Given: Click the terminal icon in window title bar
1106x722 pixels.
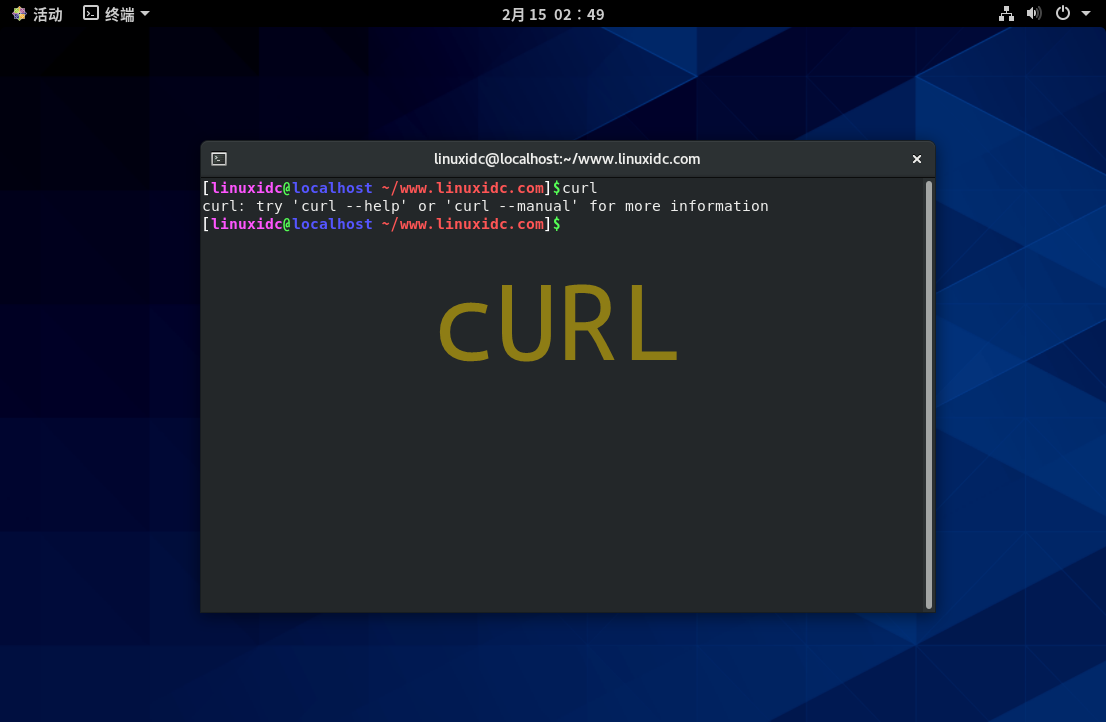Looking at the screenshot, I should point(217,158).
